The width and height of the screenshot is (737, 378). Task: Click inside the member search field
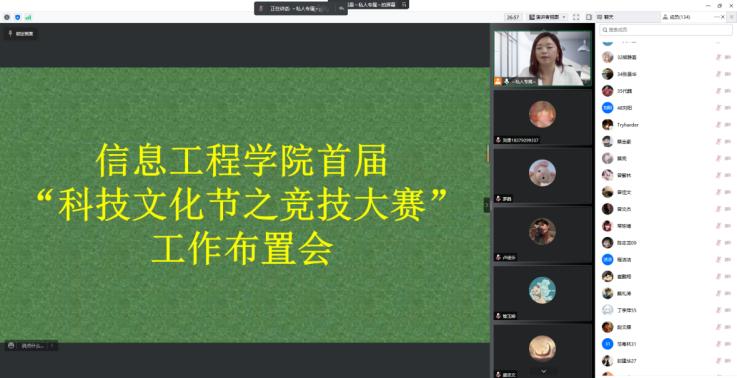pyautogui.click(x=665, y=30)
